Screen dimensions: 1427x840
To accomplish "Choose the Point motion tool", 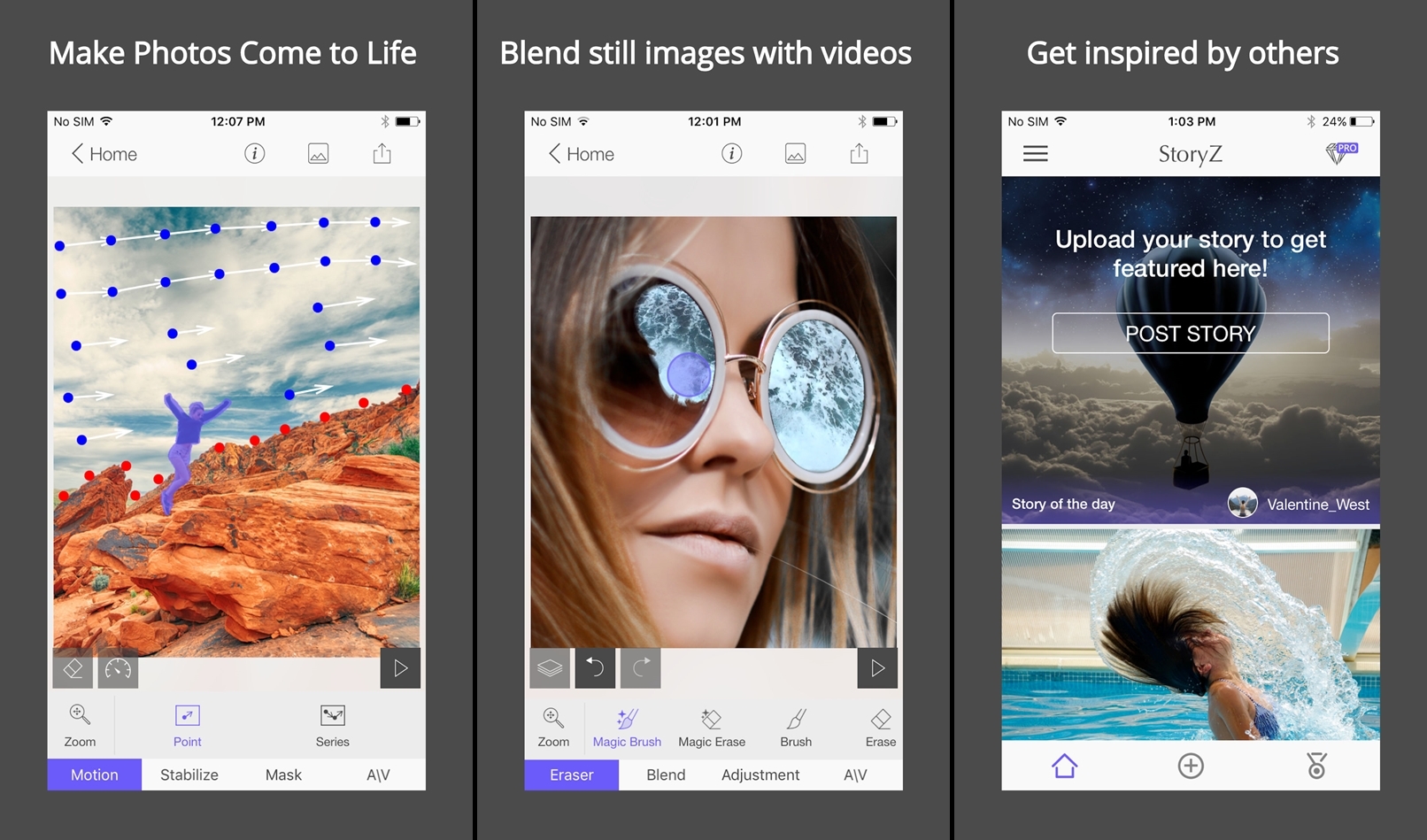I will point(187,726).
